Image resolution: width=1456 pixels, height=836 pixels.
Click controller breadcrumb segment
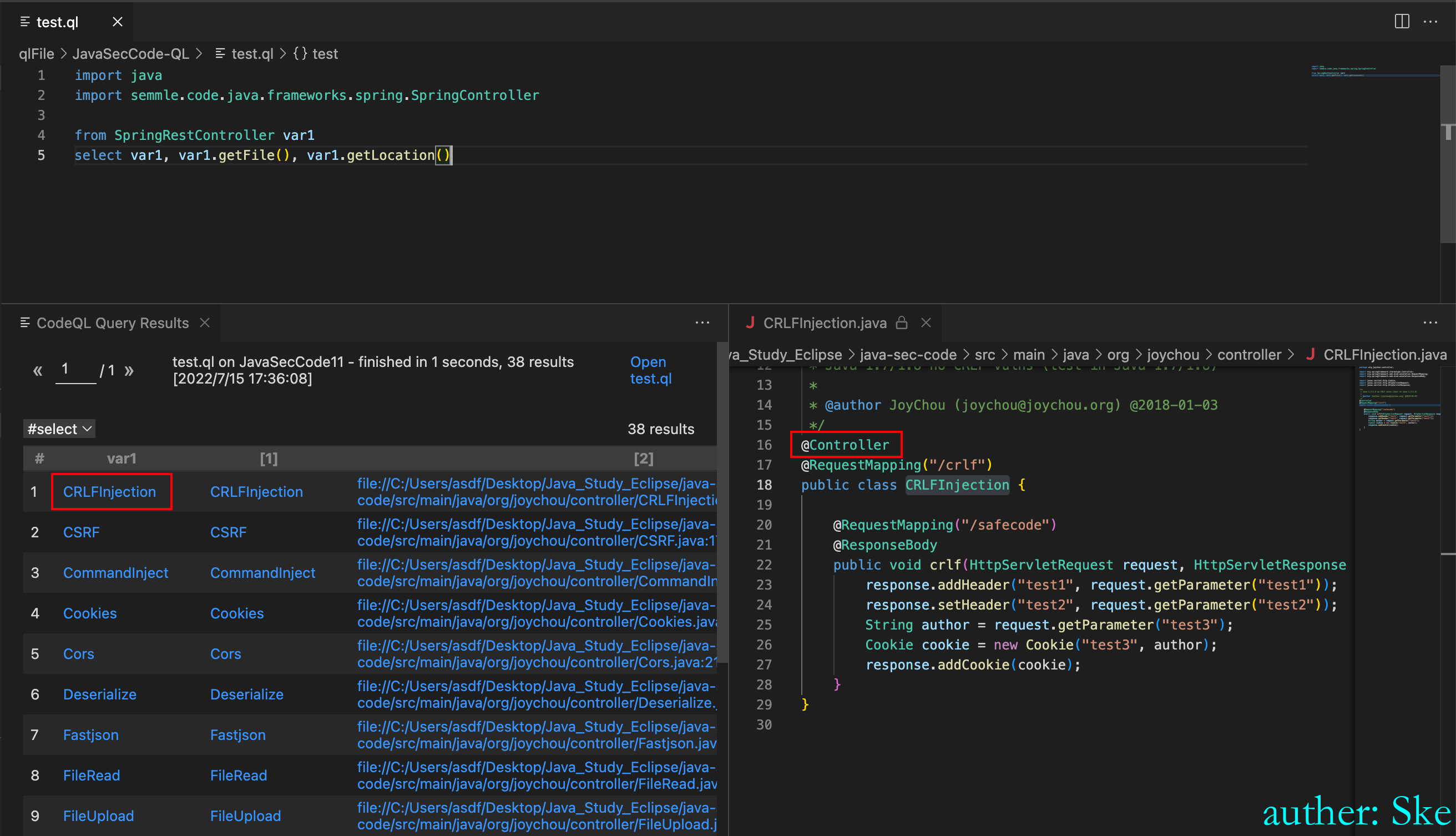point(1249,354)
